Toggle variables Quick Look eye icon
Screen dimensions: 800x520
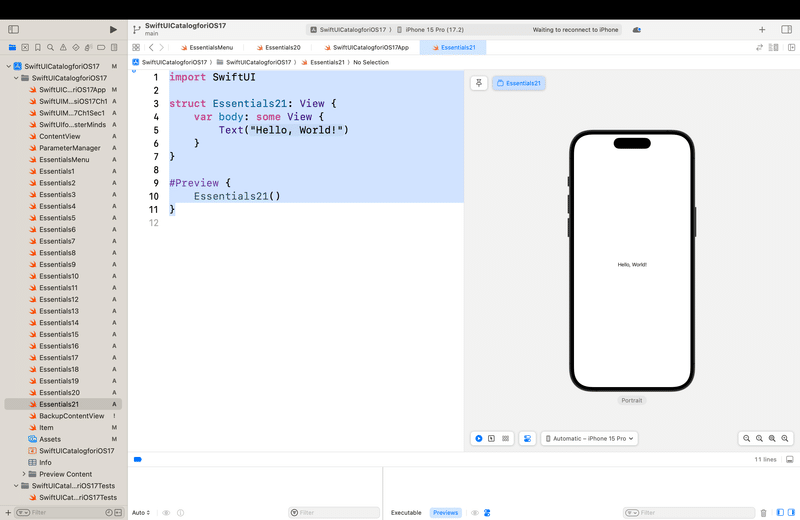coord(166,512)
